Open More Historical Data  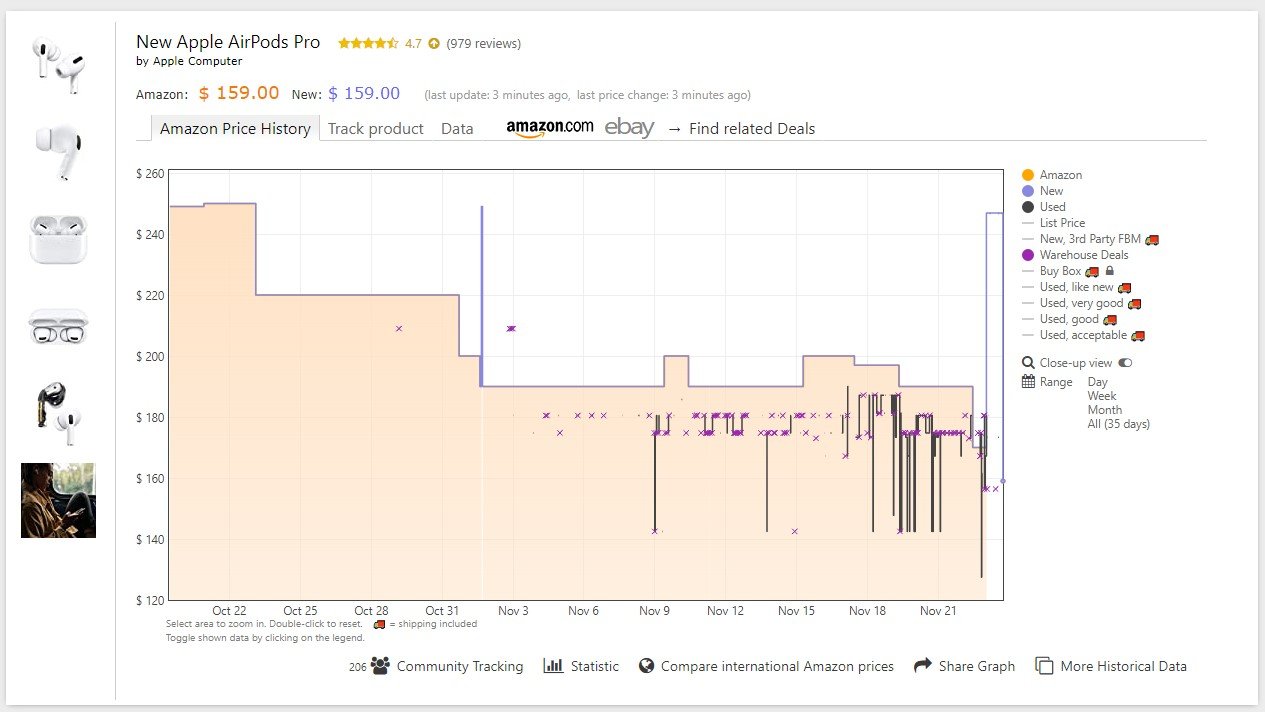coord(1124,666)
